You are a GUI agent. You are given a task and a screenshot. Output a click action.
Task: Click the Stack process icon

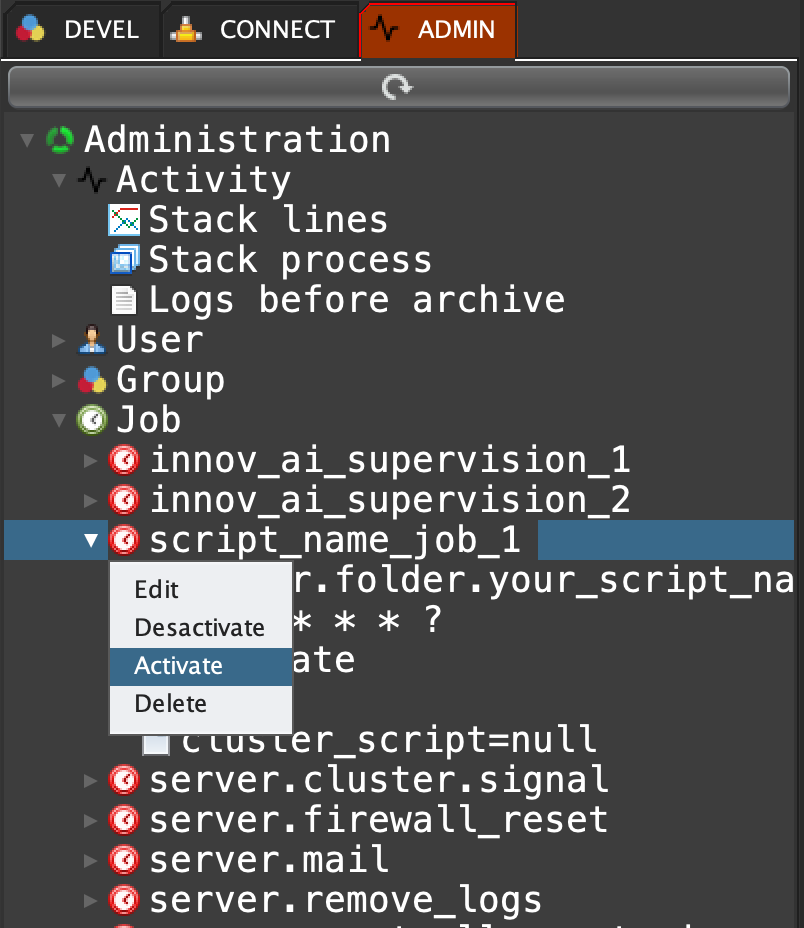click(x=124, y=260)
